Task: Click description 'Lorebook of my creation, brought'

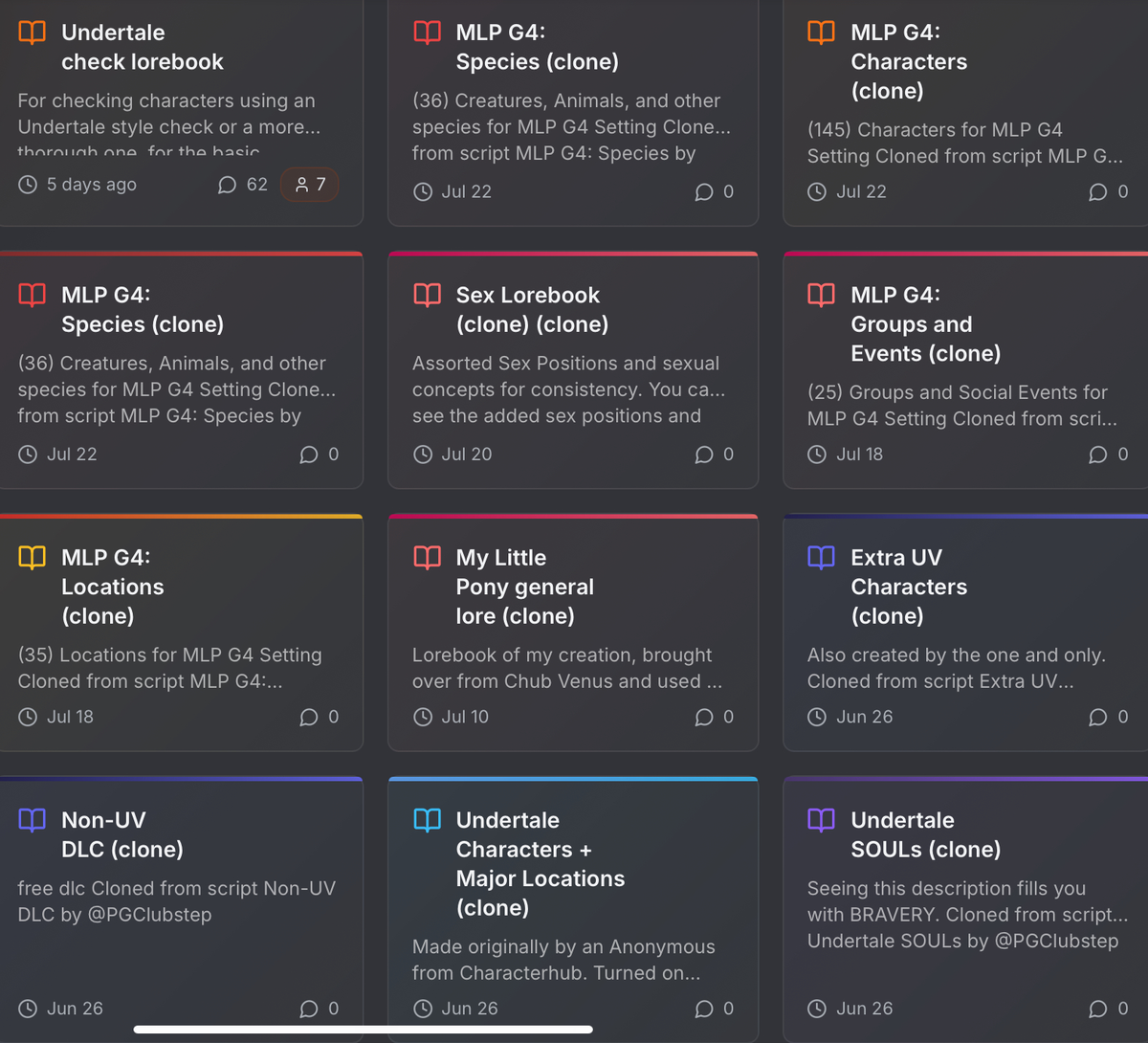Action: click(x=567, y=668)
